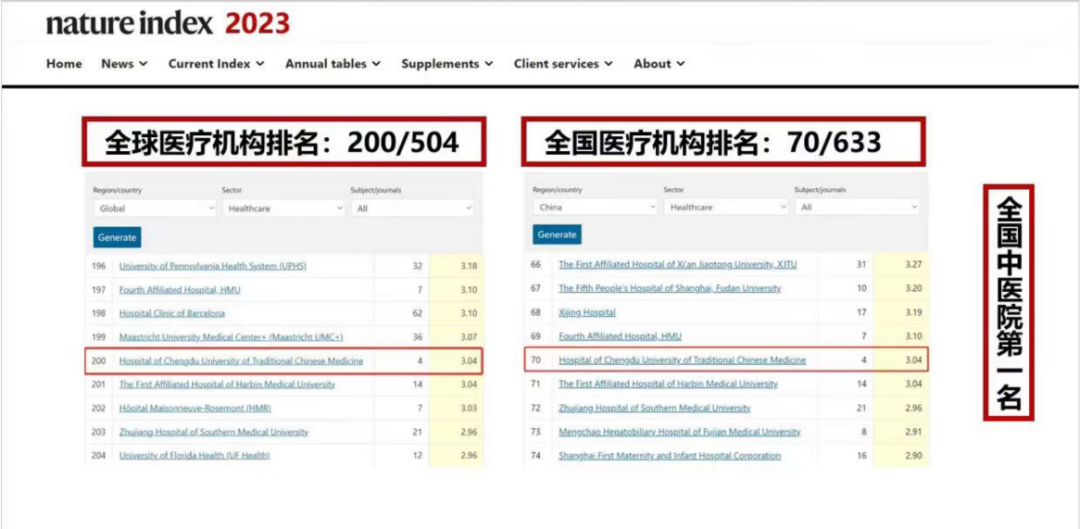Screen dimensions: 1080x529
Task: Open the Home menu item
Action: point(64,63)
